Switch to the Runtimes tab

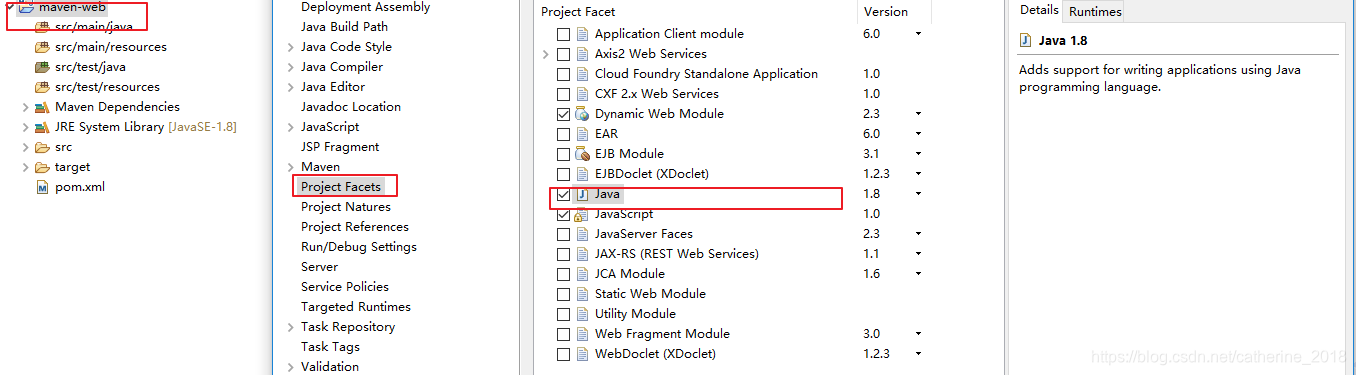(x=1095, y=12)
